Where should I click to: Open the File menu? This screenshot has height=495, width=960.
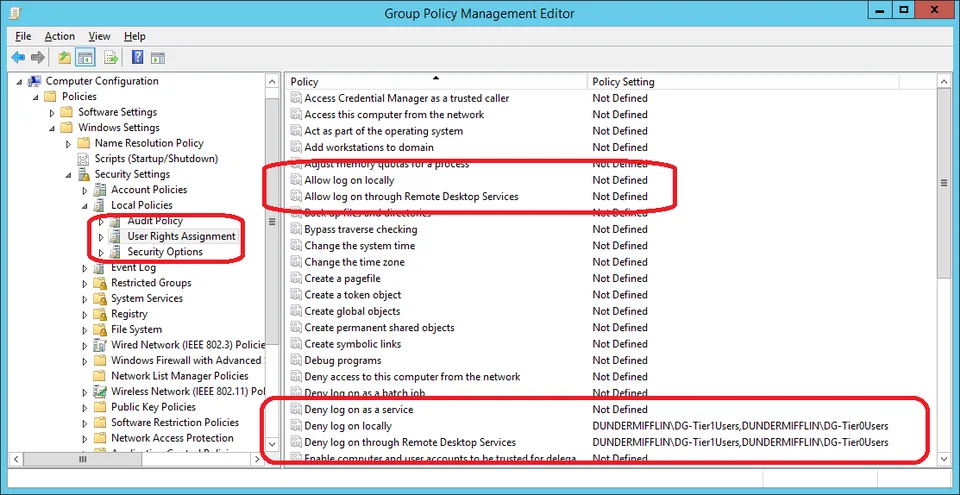point(23,36)
